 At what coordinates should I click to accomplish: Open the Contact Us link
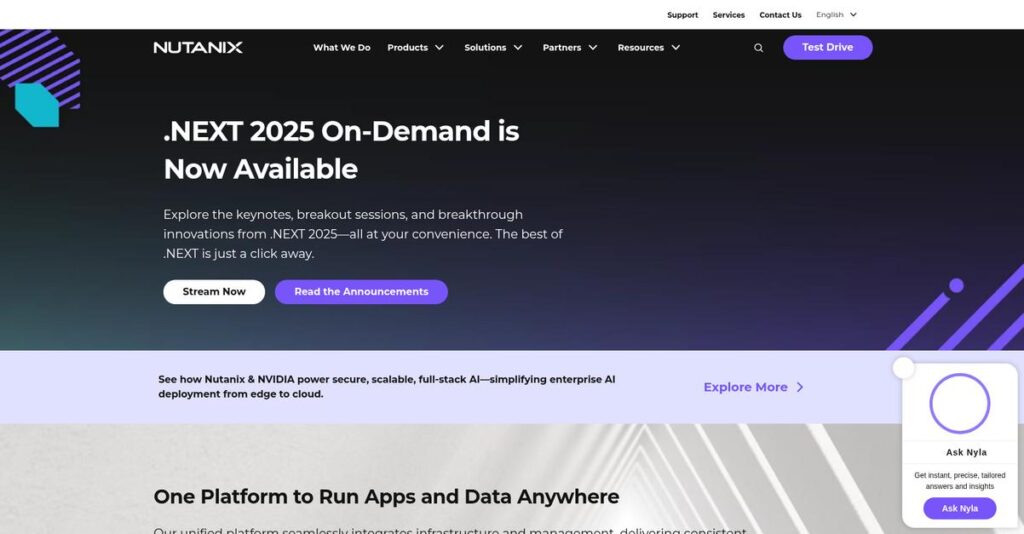pyautogui.click(x=780, y=15)
